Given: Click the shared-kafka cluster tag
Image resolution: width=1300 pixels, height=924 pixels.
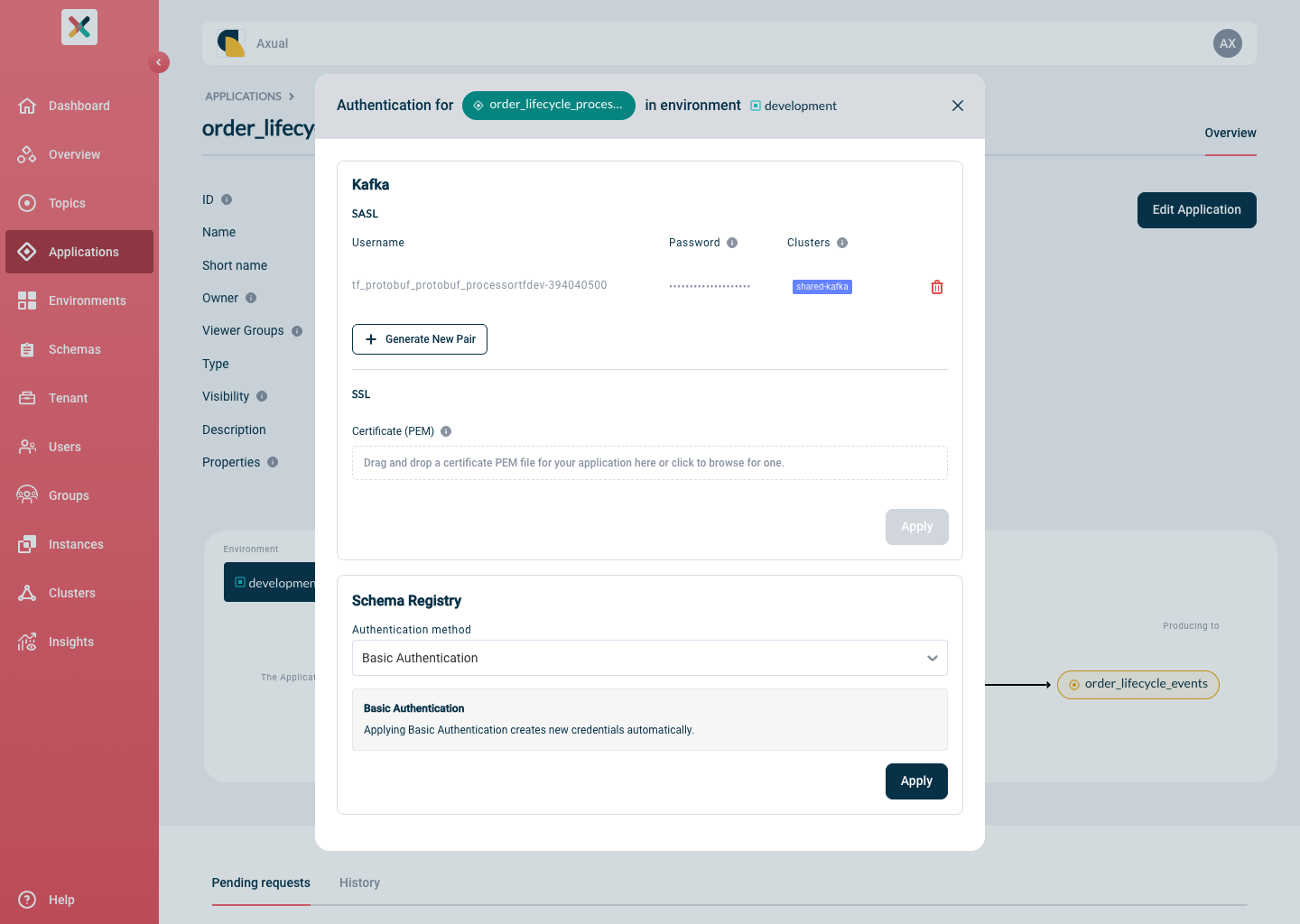Looking at the screenshot, I should tap(822, 287).
